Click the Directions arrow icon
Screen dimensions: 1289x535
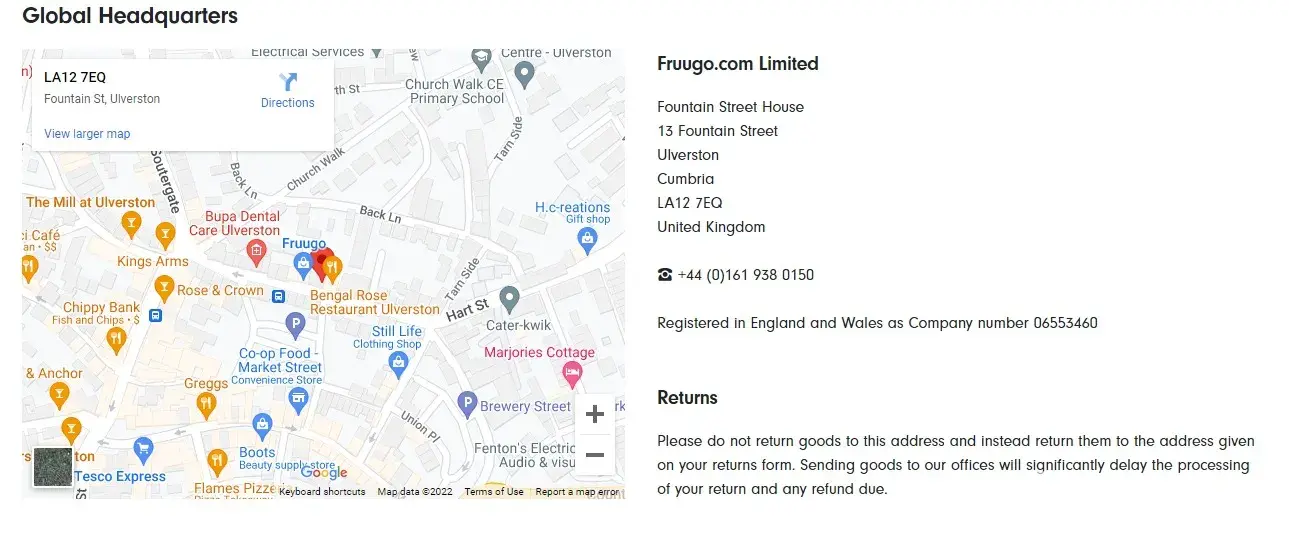click(x=288, y=82)
